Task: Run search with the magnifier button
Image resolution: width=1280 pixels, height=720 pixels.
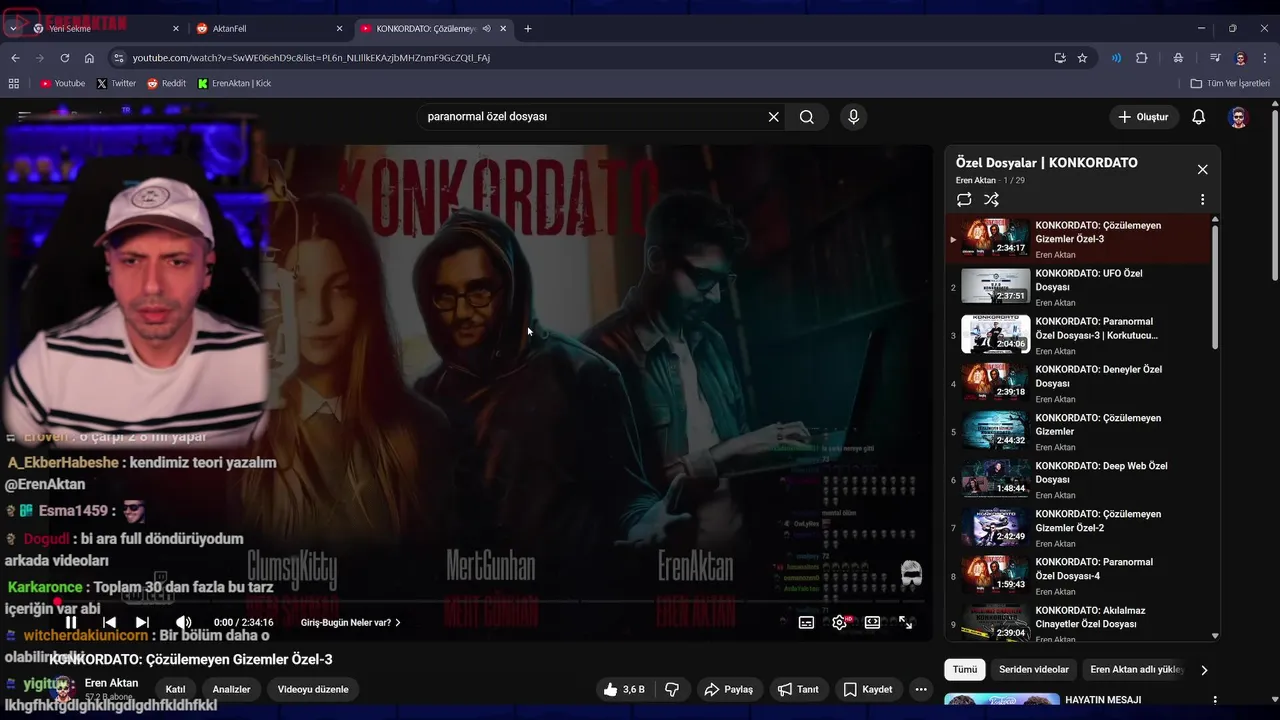Action: (x=807, y=117)
